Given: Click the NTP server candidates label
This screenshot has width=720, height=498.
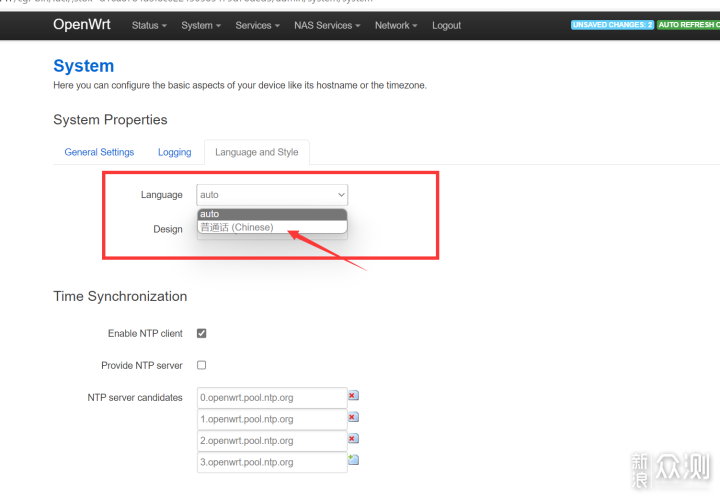Looking at the screenshot, I should pyautogui.click(x=135, y=397).
